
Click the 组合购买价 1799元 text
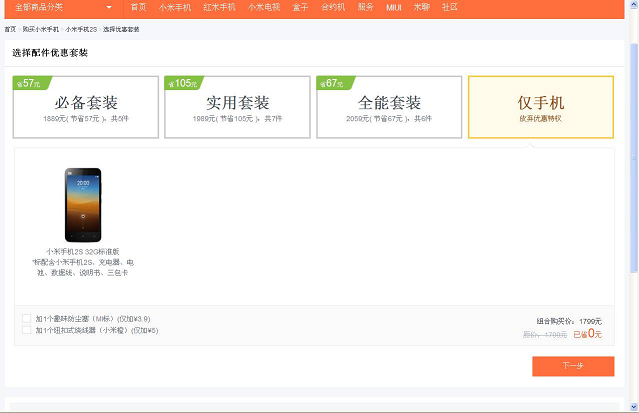point(569,321)
